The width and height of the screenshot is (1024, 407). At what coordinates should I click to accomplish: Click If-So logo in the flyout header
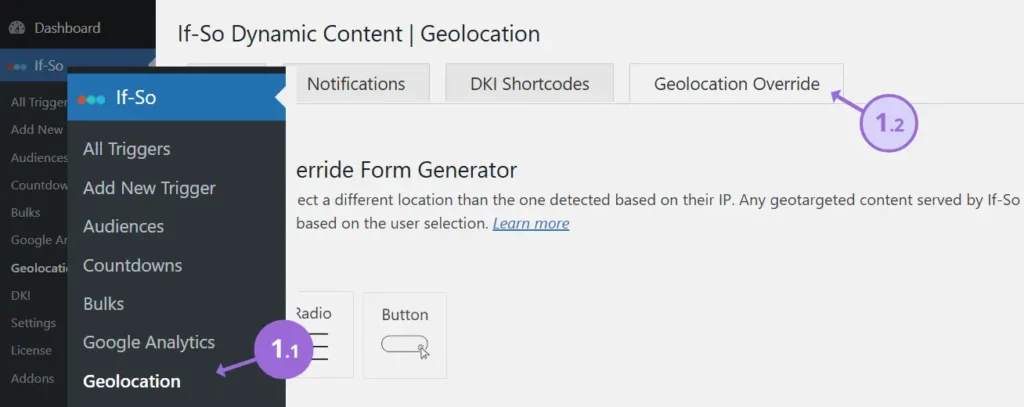(x=90, y=98)
